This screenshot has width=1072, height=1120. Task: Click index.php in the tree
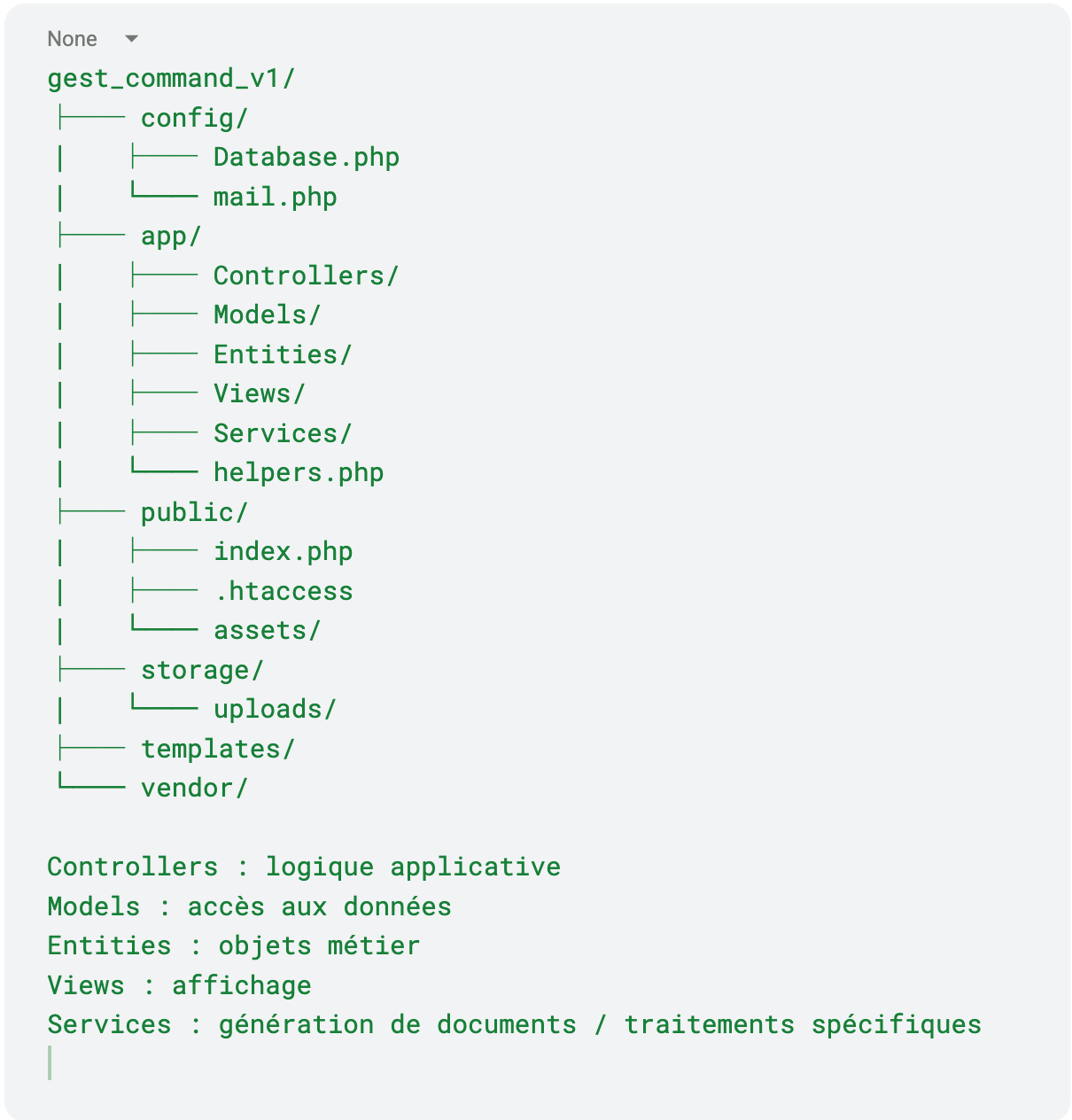tap(283, 551)
